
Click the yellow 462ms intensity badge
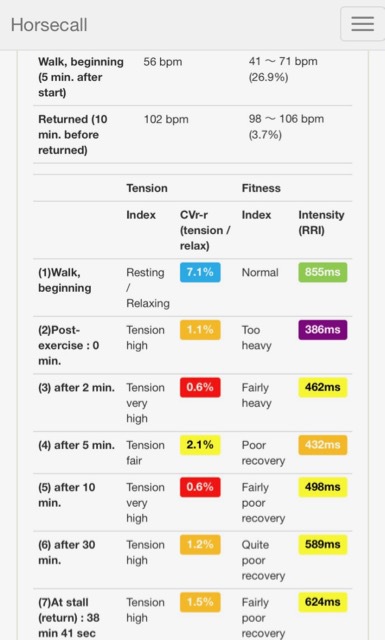point(323,387)
